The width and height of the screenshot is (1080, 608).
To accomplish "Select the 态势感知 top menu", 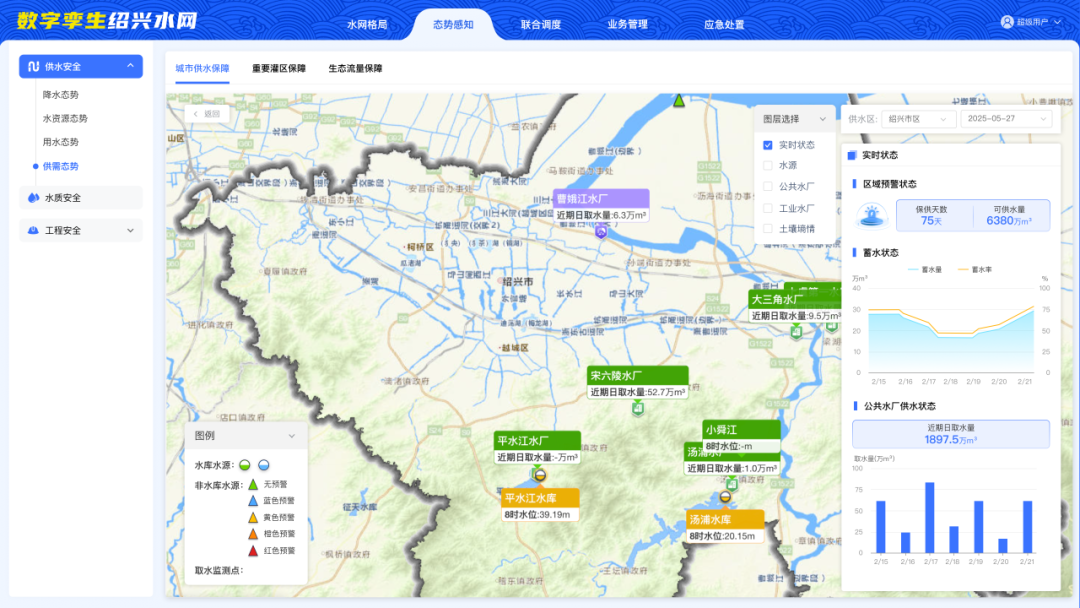I will [453, 25].
